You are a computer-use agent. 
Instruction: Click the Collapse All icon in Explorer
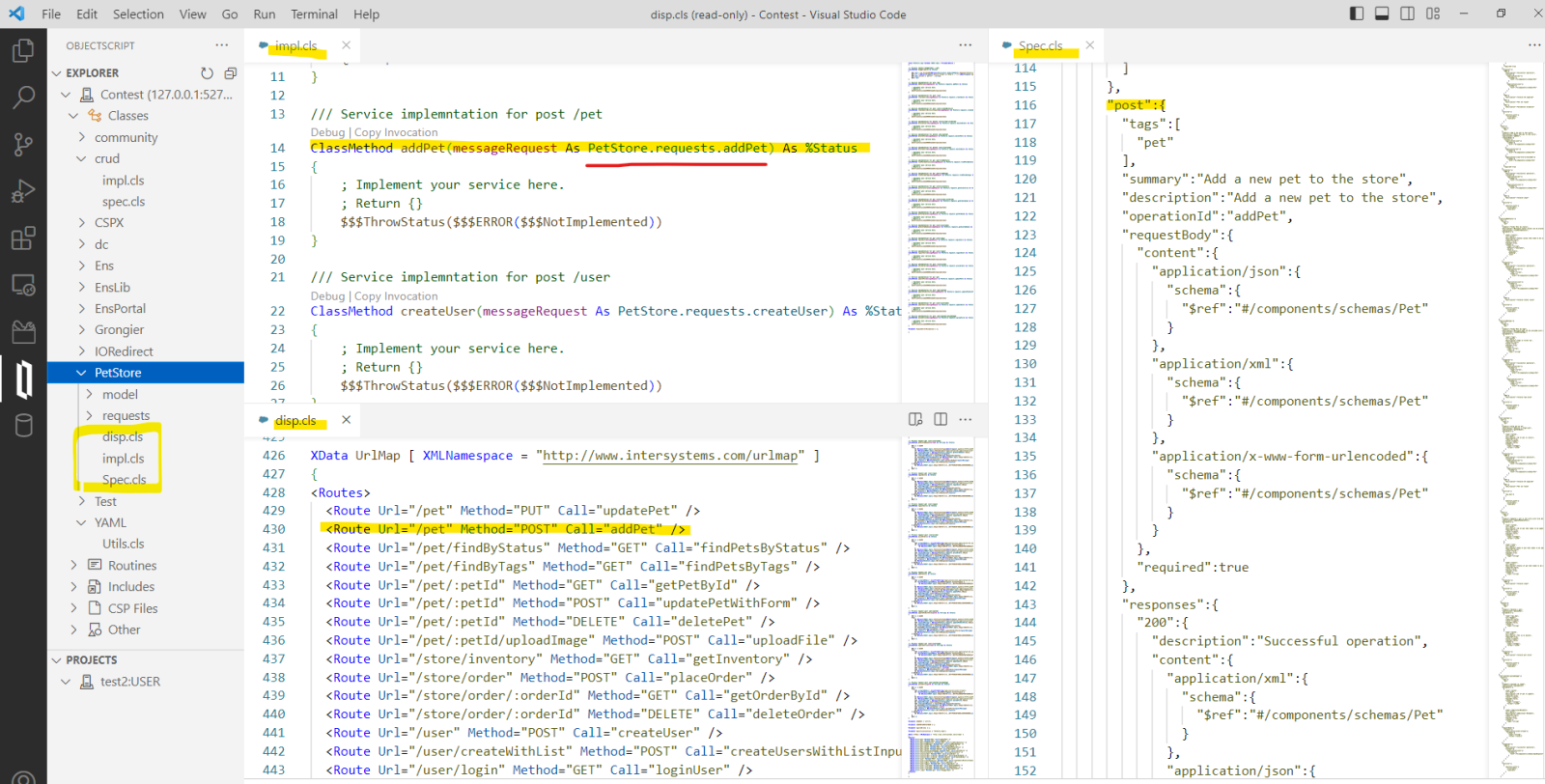[x=230, y=73]
